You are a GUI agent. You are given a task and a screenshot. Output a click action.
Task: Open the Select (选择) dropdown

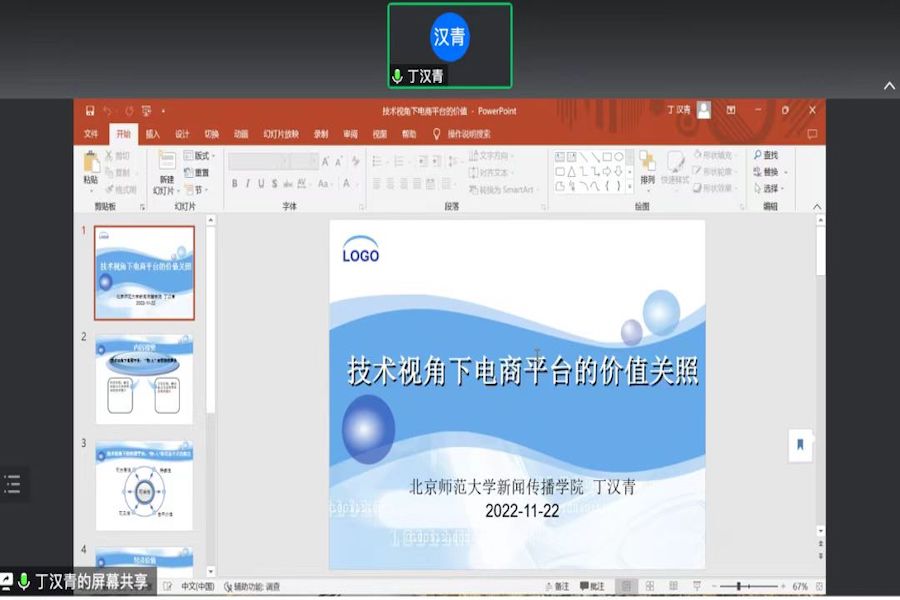[770, 188]
